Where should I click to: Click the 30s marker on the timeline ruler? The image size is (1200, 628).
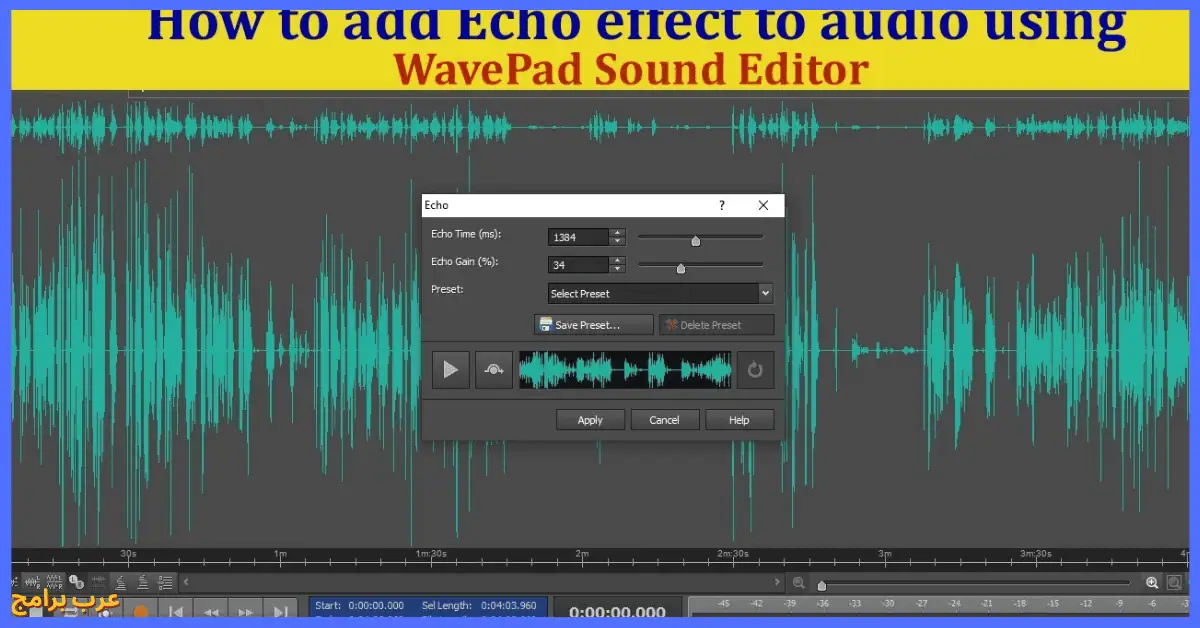(129, 554)
